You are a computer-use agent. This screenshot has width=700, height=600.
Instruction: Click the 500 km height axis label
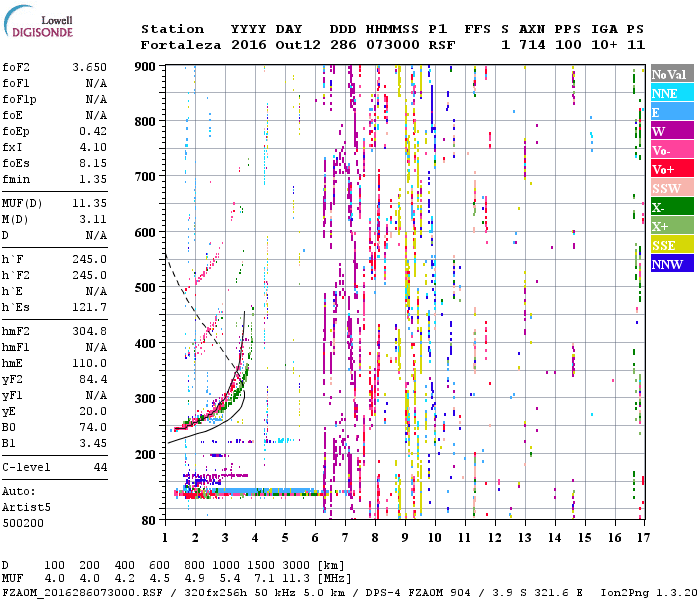coord(145,288)
